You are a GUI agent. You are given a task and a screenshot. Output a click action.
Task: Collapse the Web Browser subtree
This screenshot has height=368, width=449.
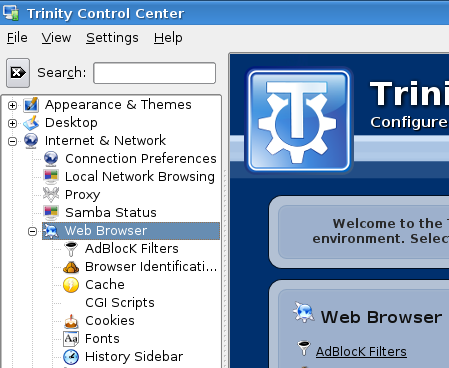(x=32, y=231)
